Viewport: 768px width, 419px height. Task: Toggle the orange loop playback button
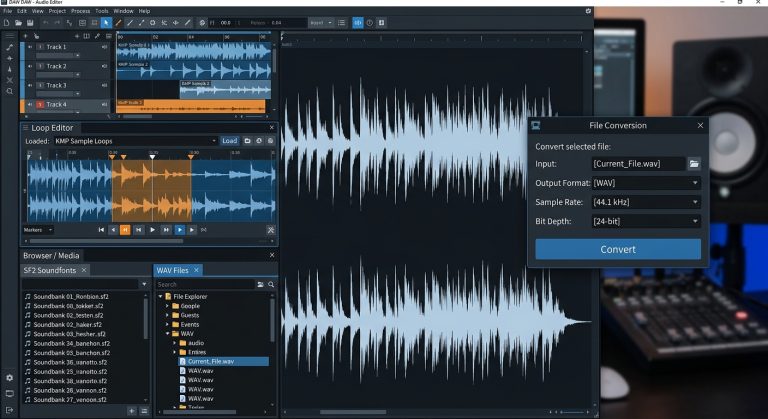point(125,229)
